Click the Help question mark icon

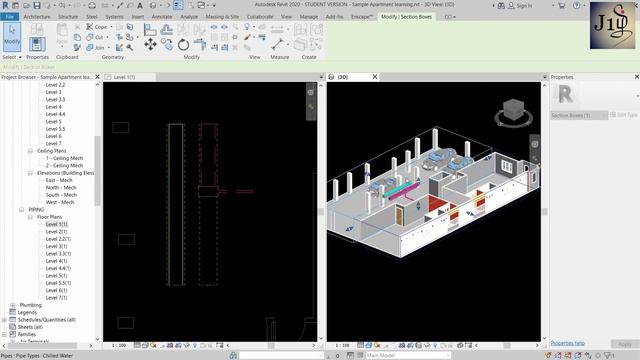(576, 6)
